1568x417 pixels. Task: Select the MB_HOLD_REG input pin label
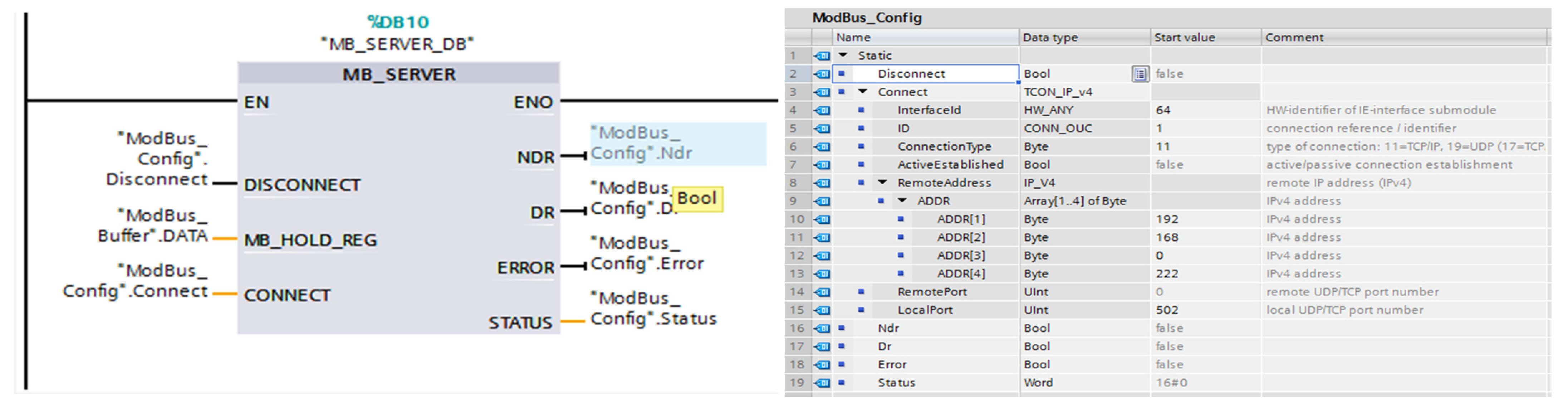310,240
